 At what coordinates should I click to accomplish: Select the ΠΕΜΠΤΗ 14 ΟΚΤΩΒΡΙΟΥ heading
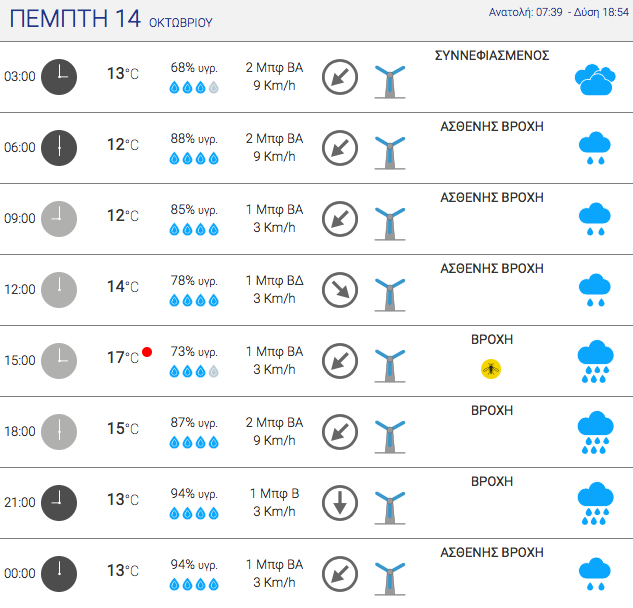pos(111,19)
